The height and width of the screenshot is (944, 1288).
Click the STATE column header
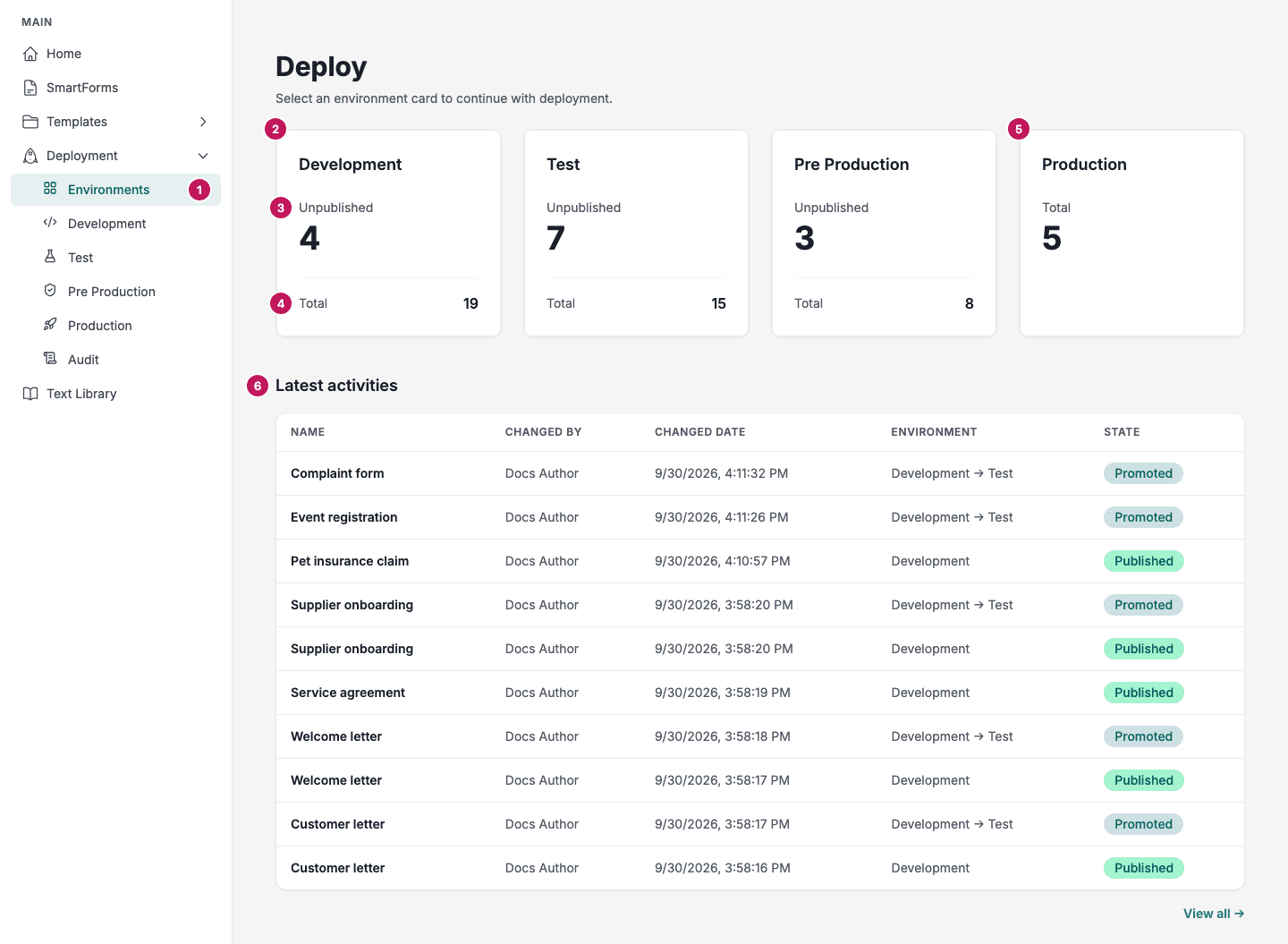1122,432
